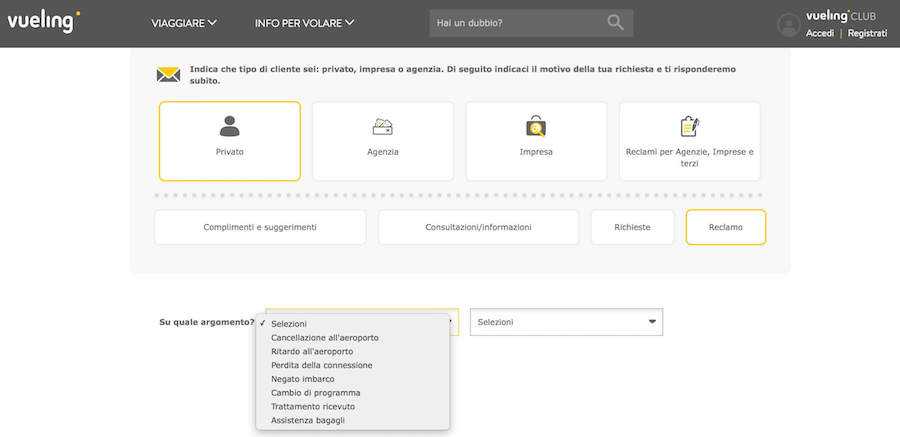Image resolution: width=900 pixels, height=437 pixels.
Task: Click the Registrati link
Action: tap(867, 33)
